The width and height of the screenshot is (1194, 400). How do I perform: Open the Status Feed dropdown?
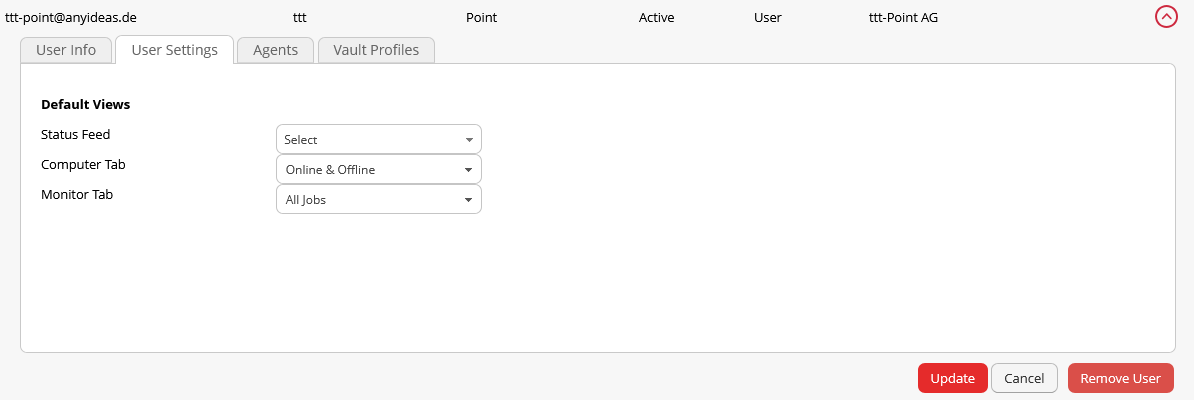[x=378, y=140]
